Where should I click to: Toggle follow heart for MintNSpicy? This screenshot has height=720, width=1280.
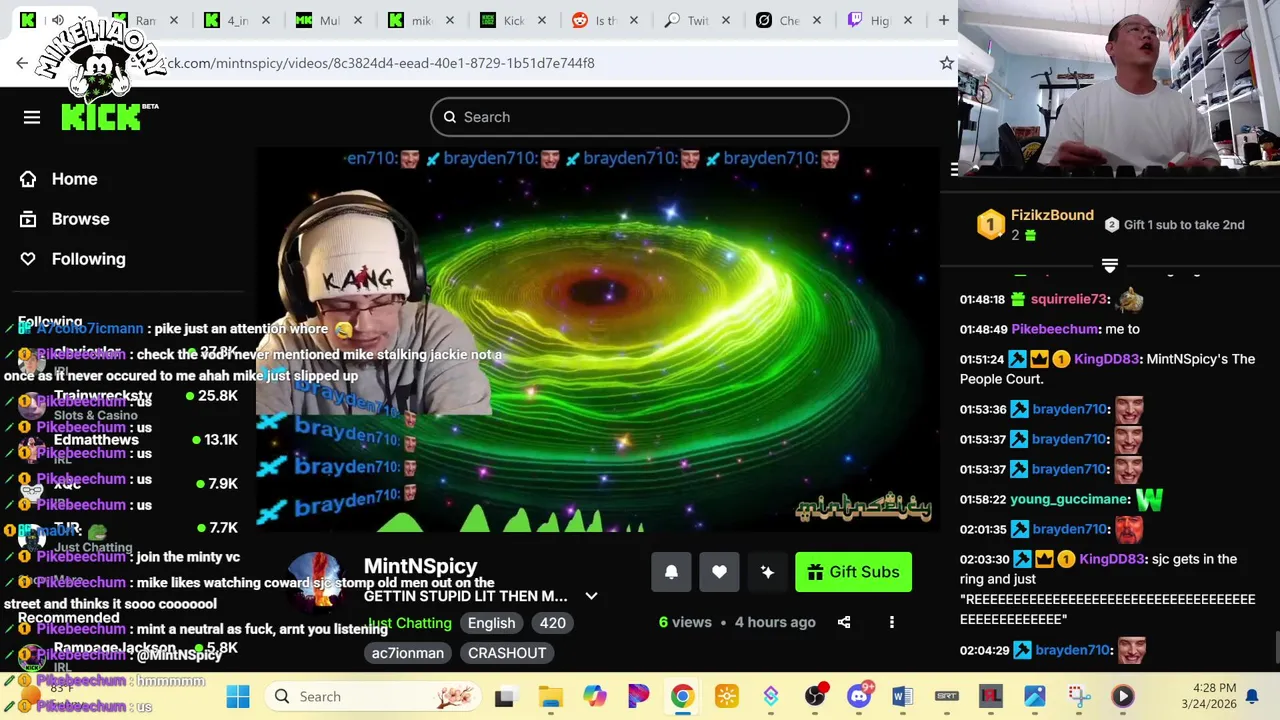pos(719,572)
